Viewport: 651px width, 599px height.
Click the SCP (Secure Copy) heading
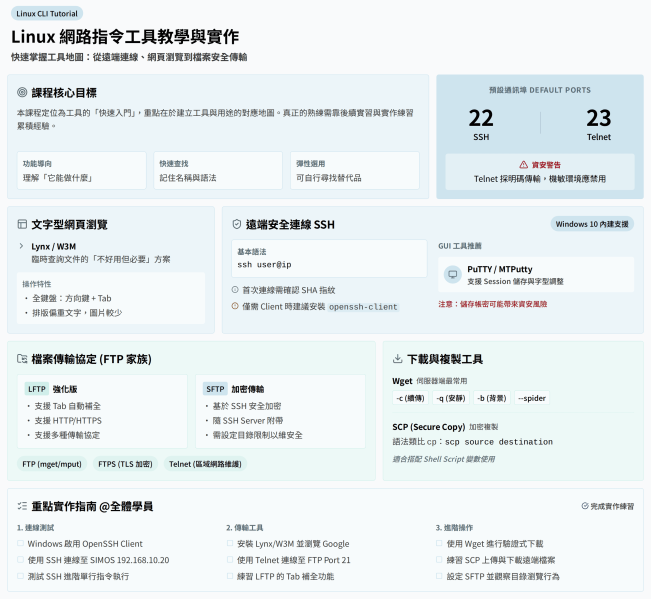point(428,427)
